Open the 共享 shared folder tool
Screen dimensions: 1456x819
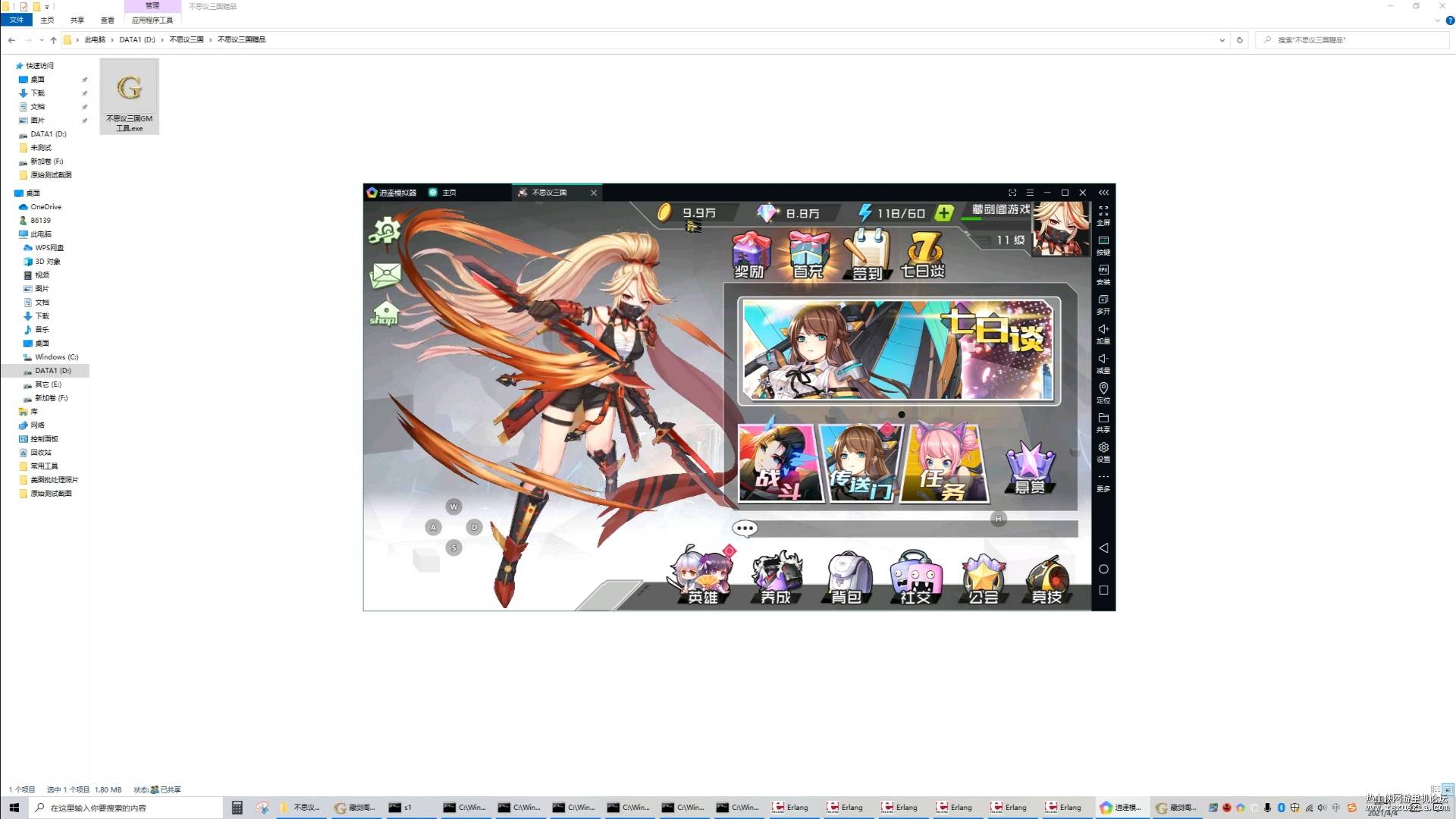(x=1103, y=422)
